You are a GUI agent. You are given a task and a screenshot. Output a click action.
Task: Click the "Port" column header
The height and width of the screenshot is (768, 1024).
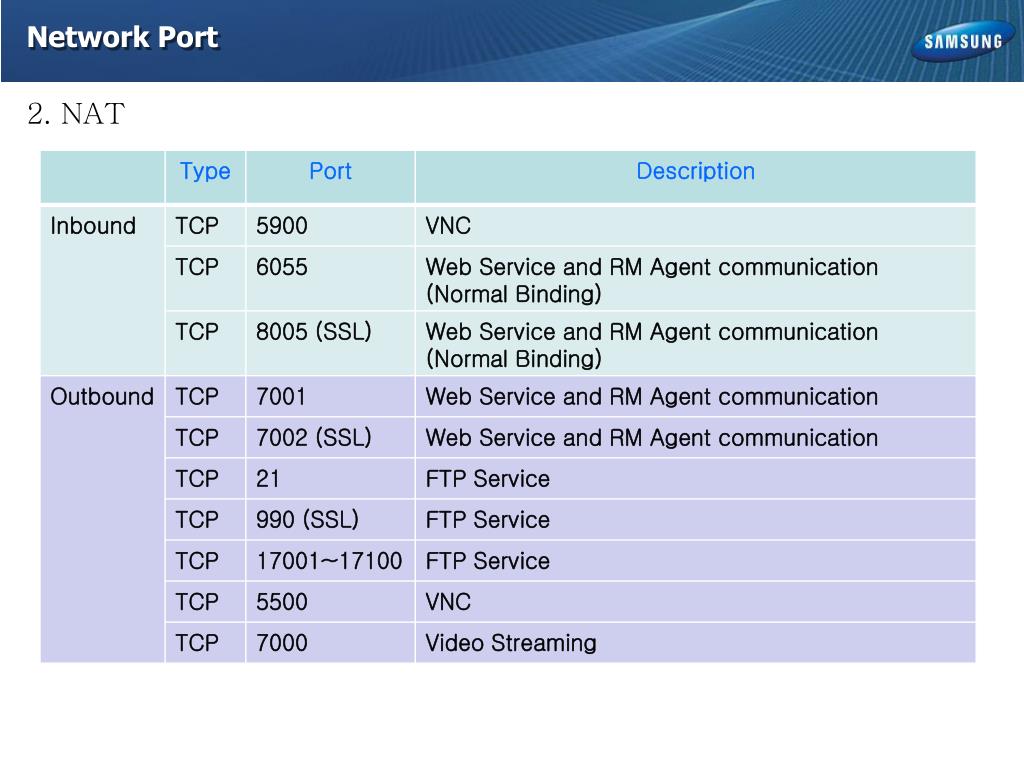point(330,171)
